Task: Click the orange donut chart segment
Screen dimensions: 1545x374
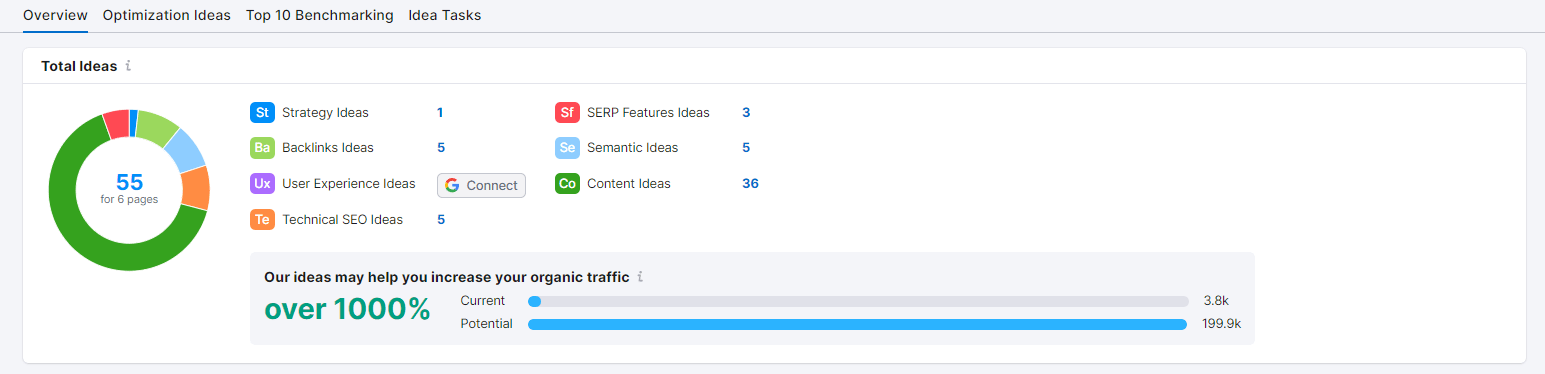Action: pos(196,188)
